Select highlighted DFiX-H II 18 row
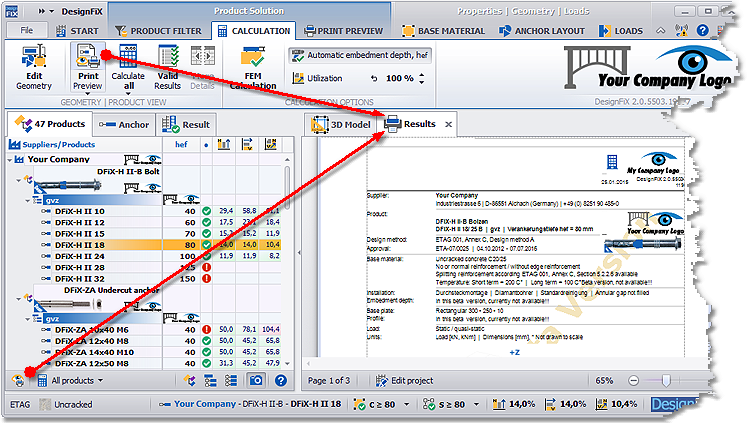 143,245
